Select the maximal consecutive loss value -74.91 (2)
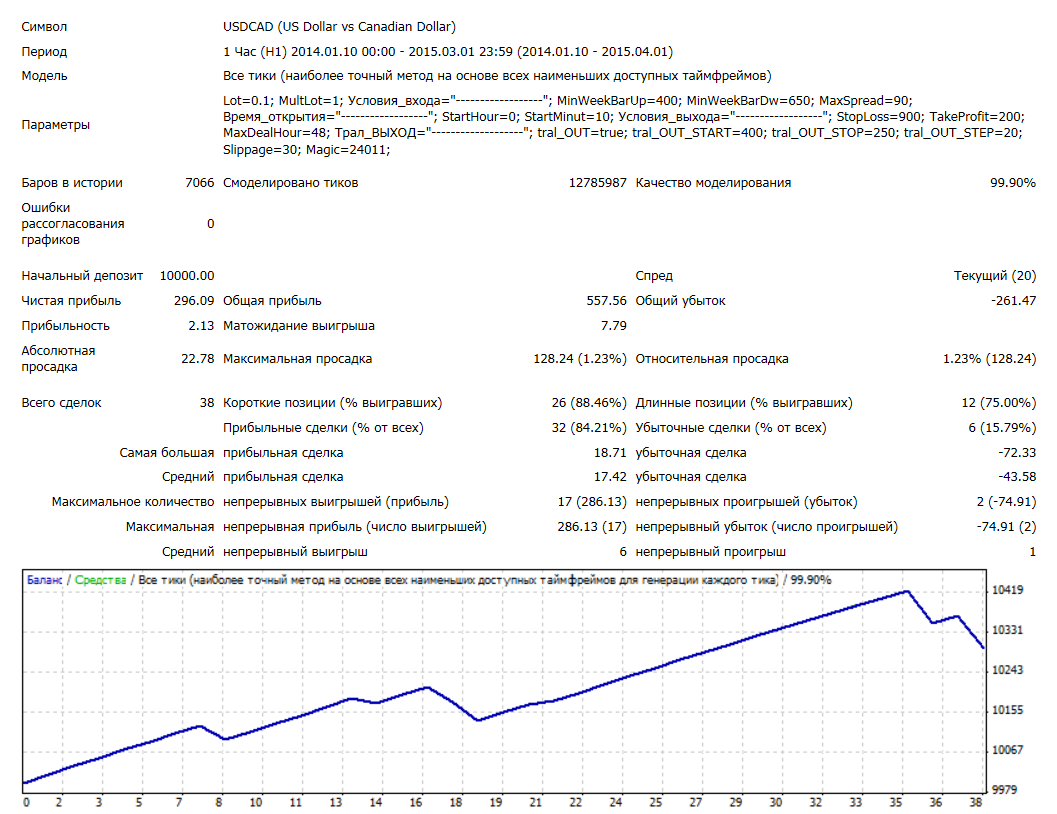1057x814 pixels. pyautogui.click(x=1006, y=526)
